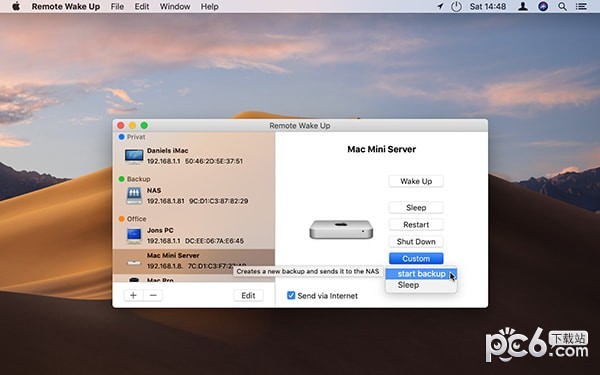Click the 9C:D1:C3:87:82:29 MAC address
Image resolution: width=600 pixels, height=375 pixels.
coord(218,201)
